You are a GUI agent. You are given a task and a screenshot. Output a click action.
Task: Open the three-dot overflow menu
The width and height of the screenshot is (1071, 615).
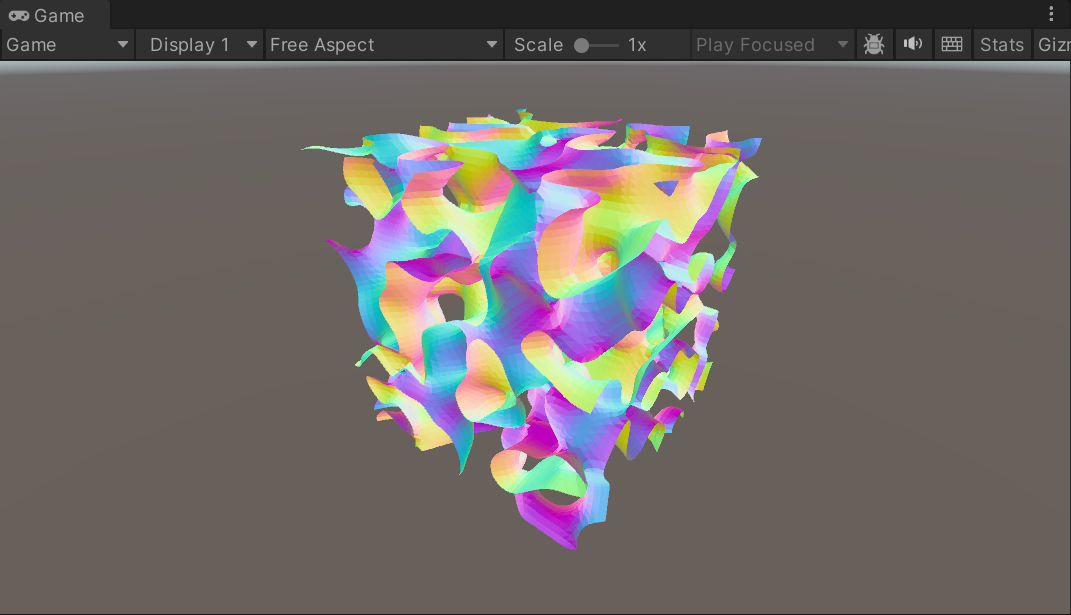[1051, 14]
